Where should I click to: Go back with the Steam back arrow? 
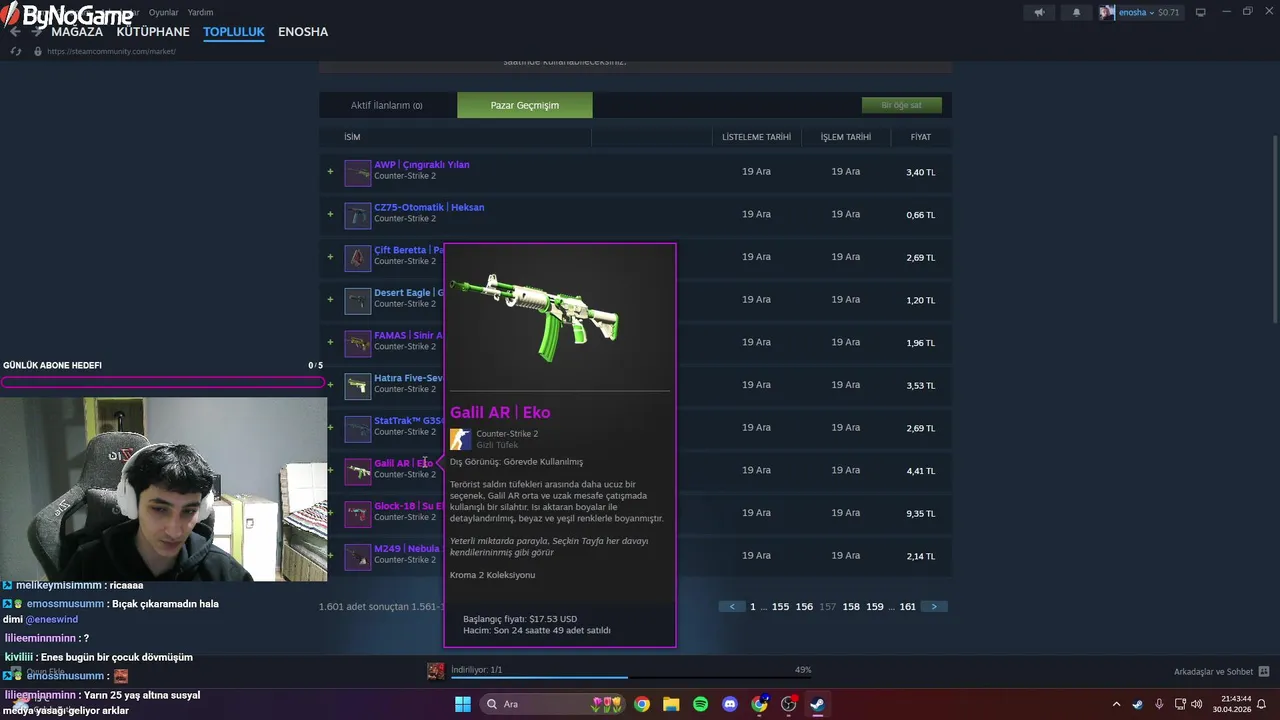[14, 32]
